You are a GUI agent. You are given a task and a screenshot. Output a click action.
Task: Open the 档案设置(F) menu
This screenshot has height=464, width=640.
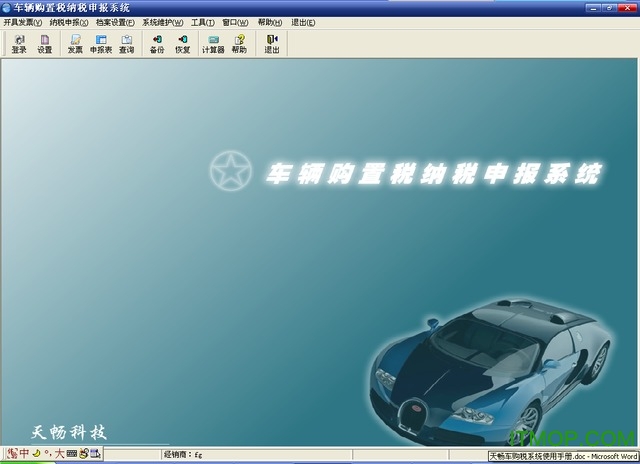pos(116,22)
